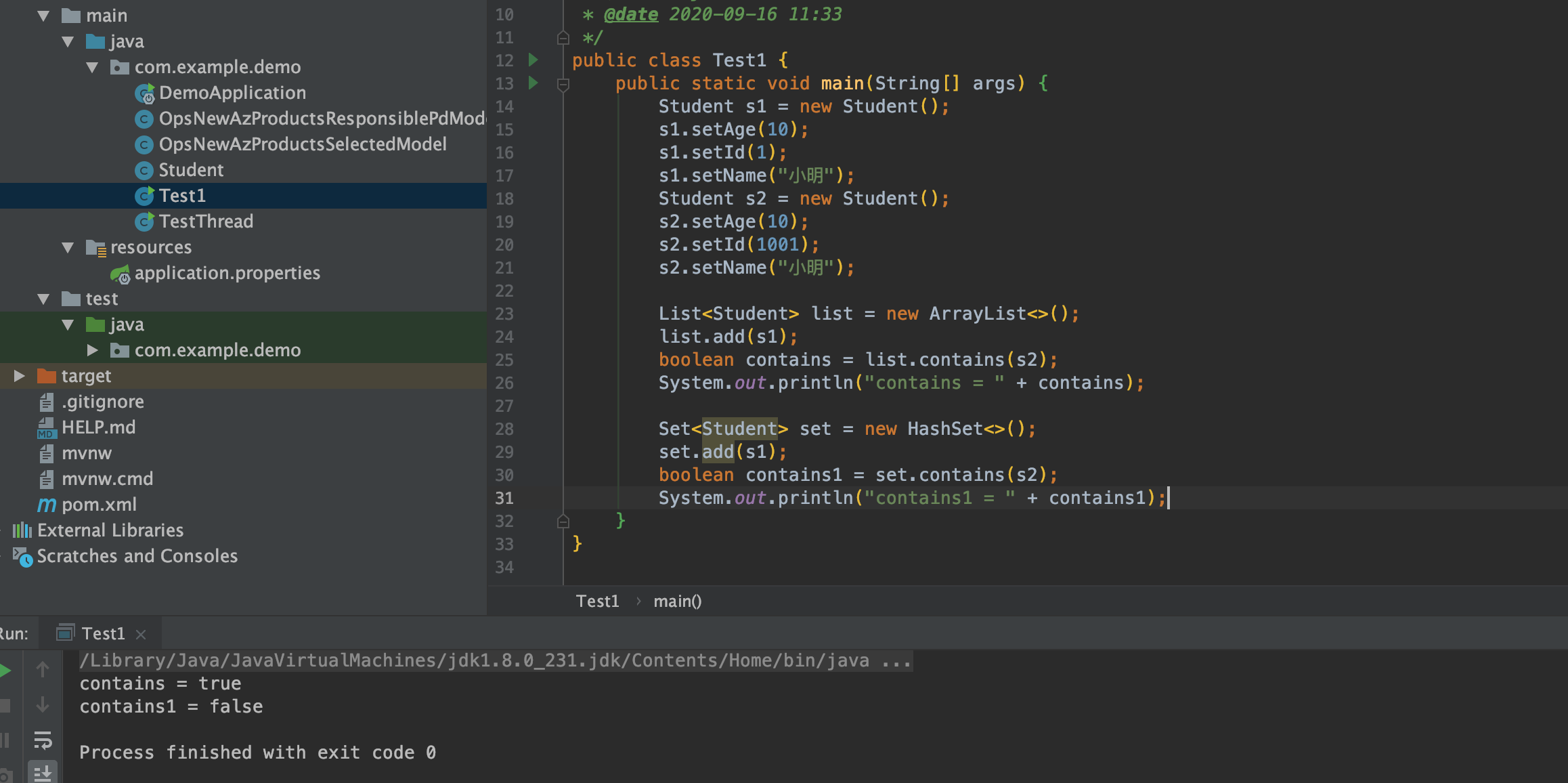Expand com.example.demo under test java
Image resolution: width=1568 pixels, height=783 pixels.
click(x=93, y=350)
